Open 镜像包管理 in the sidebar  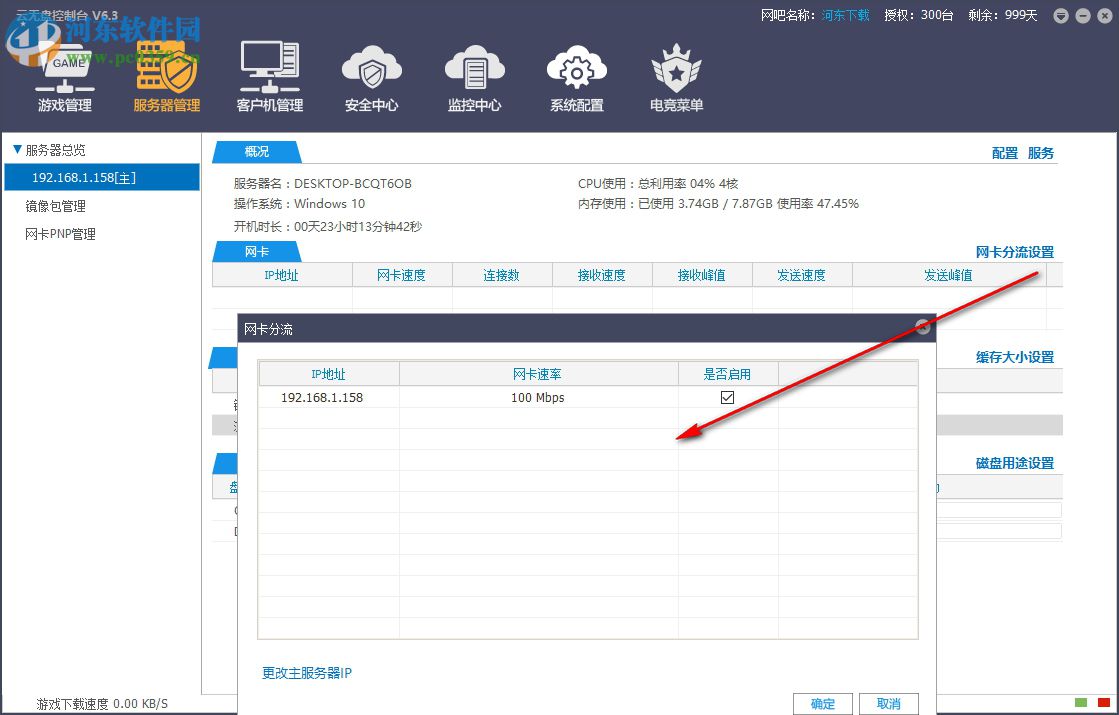click(54, 206)
